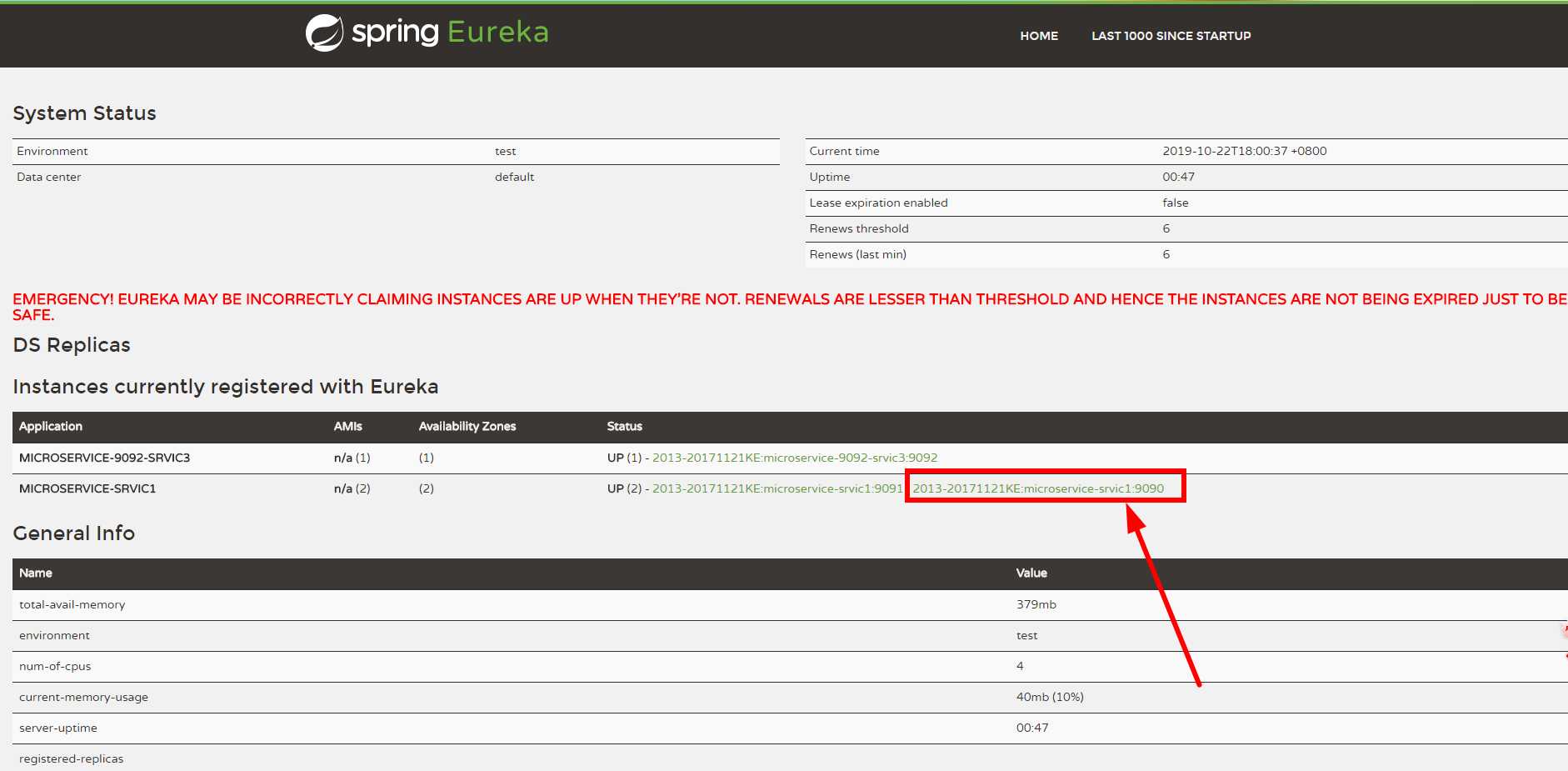The height and width of the screenshot is (771, 1568).
Task: Select the Data center value 'default'
Action: [x=514, y=177]
